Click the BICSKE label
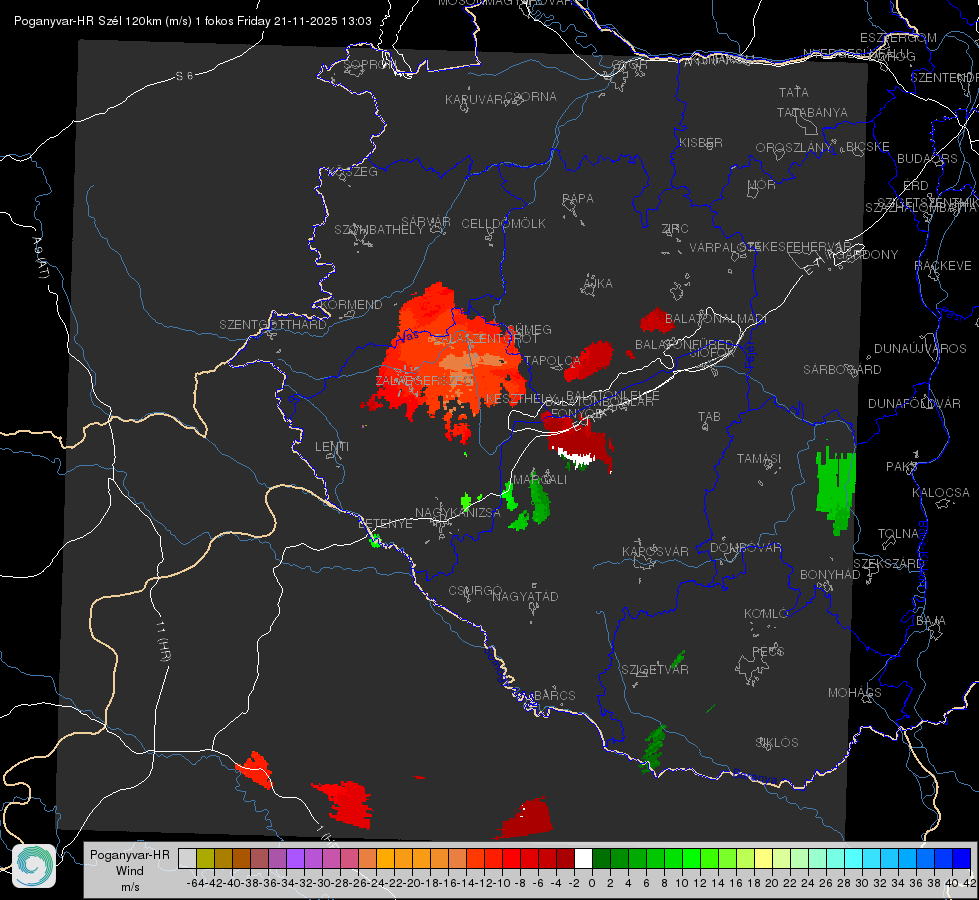The height and width of the screenshot is (900, 979). [868, 146]
